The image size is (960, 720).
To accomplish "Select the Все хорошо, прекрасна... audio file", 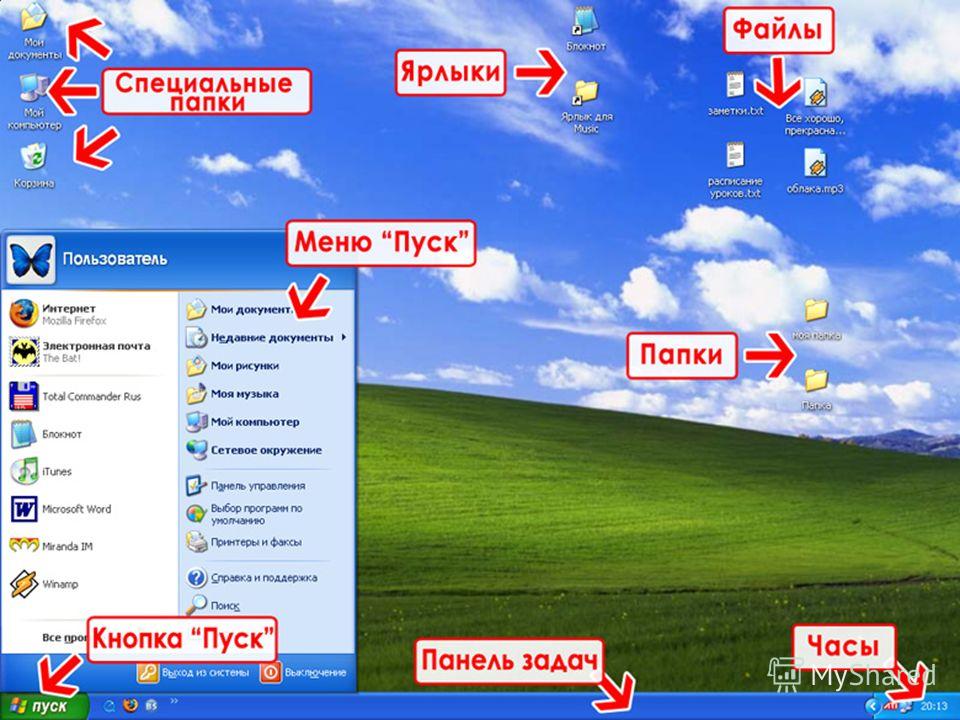I will pyautogui.click(x=815, y=107).
